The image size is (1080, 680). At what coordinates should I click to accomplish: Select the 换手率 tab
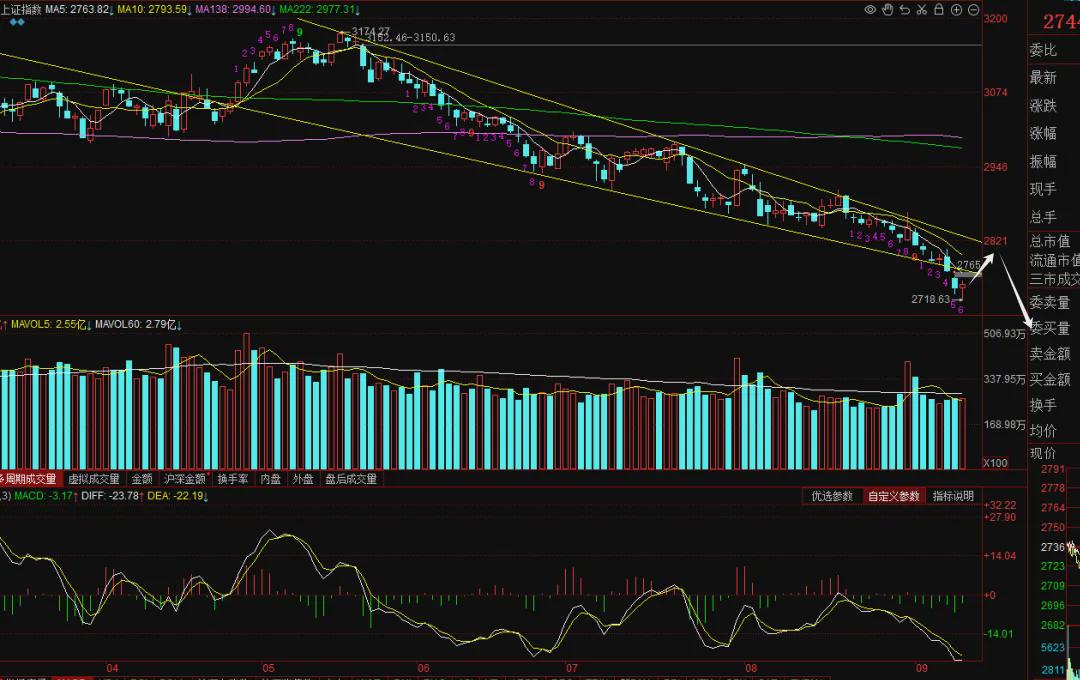(x=233, y=478)
